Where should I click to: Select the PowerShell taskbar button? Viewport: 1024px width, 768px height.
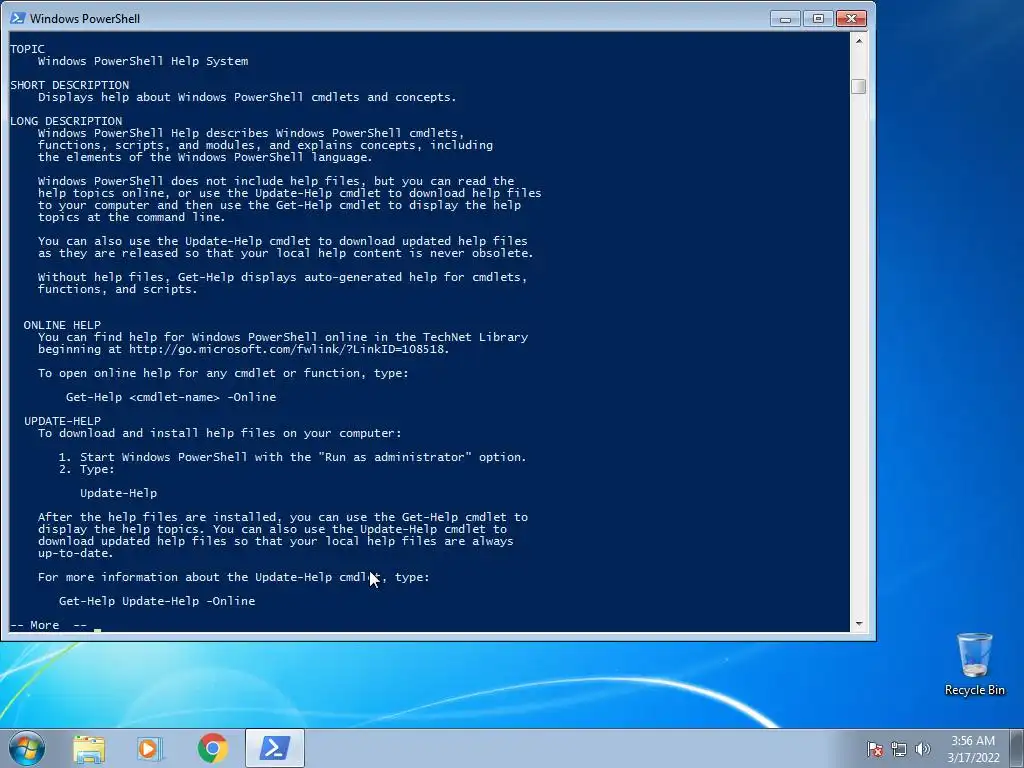pos(275,748)
